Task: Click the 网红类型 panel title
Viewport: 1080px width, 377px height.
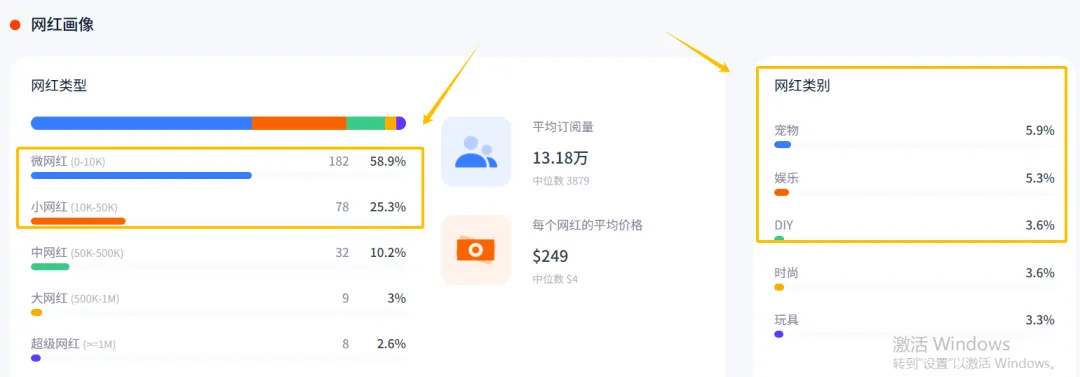Action: pyautogui.click(x=59, y=86)
